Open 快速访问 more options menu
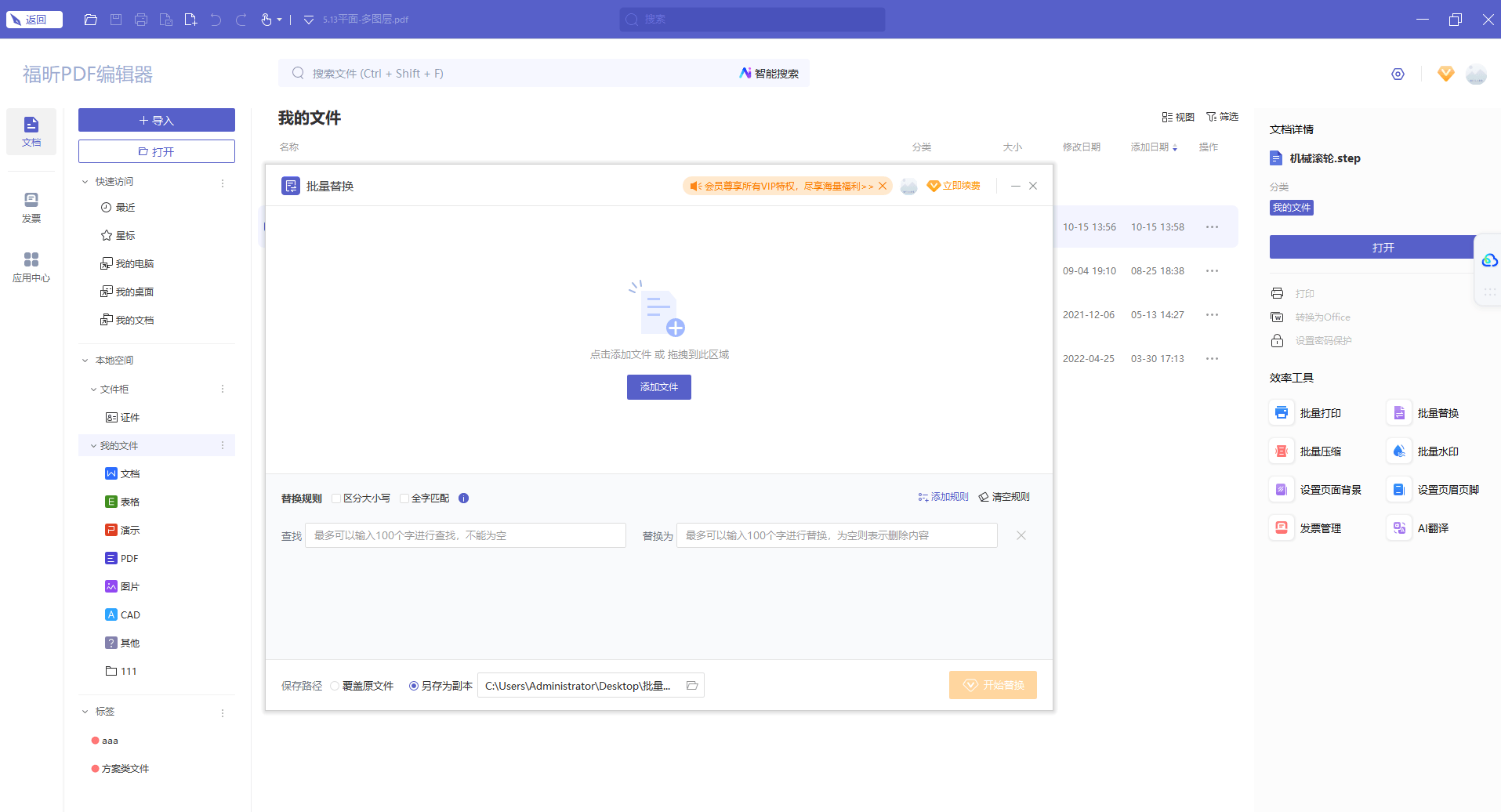This screenshot has height=812, width=1501. click(x=223, y=183)
